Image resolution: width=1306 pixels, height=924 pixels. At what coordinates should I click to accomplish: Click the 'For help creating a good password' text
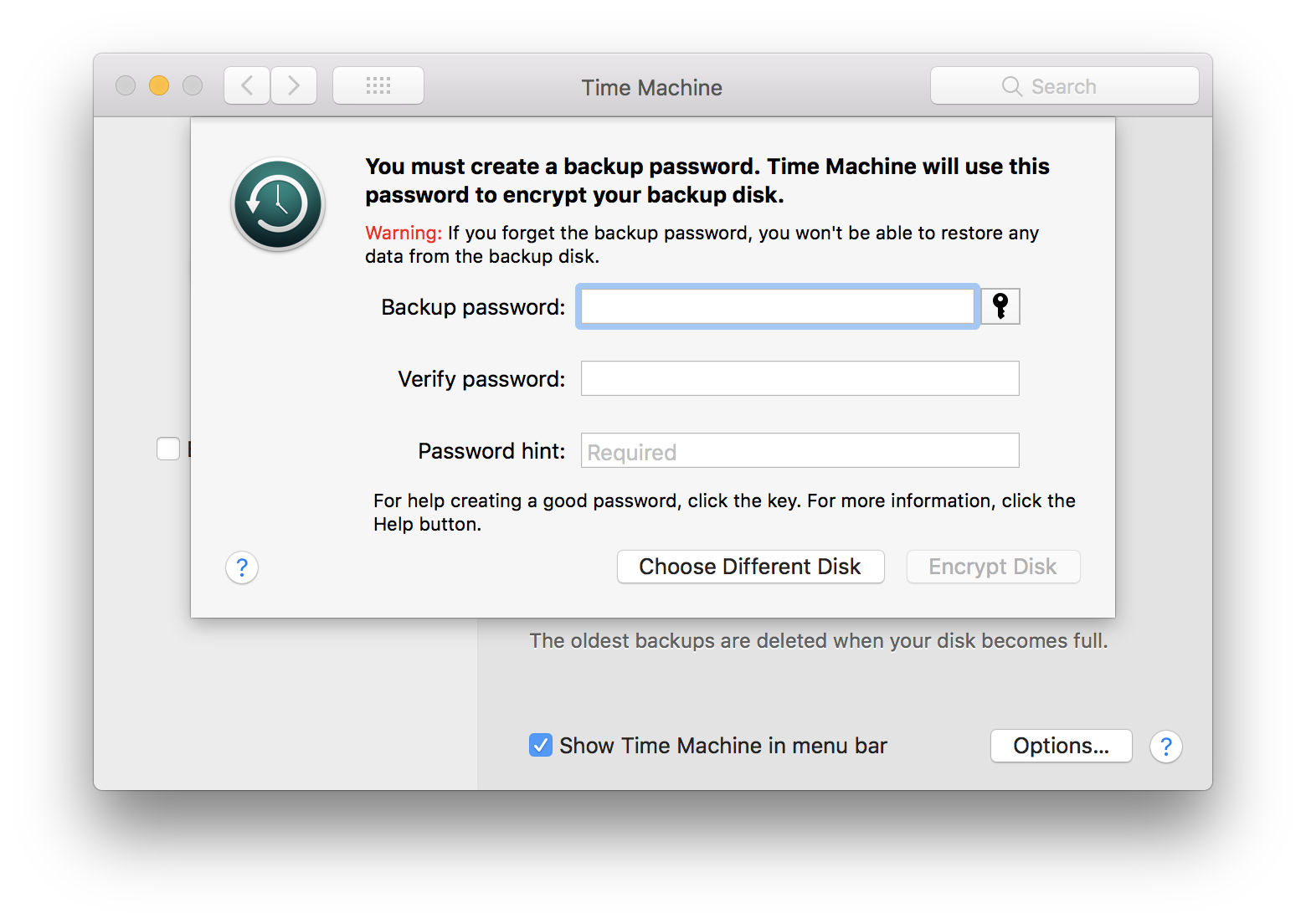point(725,512)
